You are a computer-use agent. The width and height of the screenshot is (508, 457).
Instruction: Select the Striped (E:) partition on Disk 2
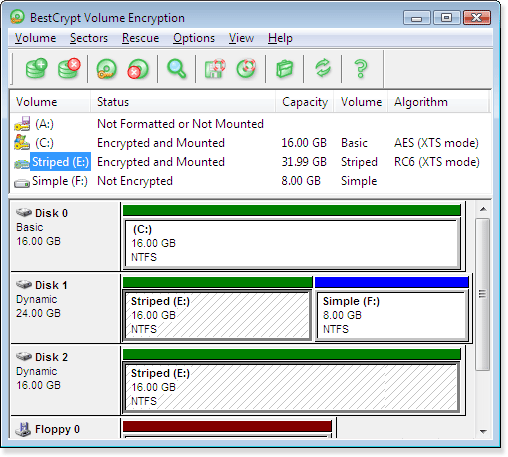291,387
